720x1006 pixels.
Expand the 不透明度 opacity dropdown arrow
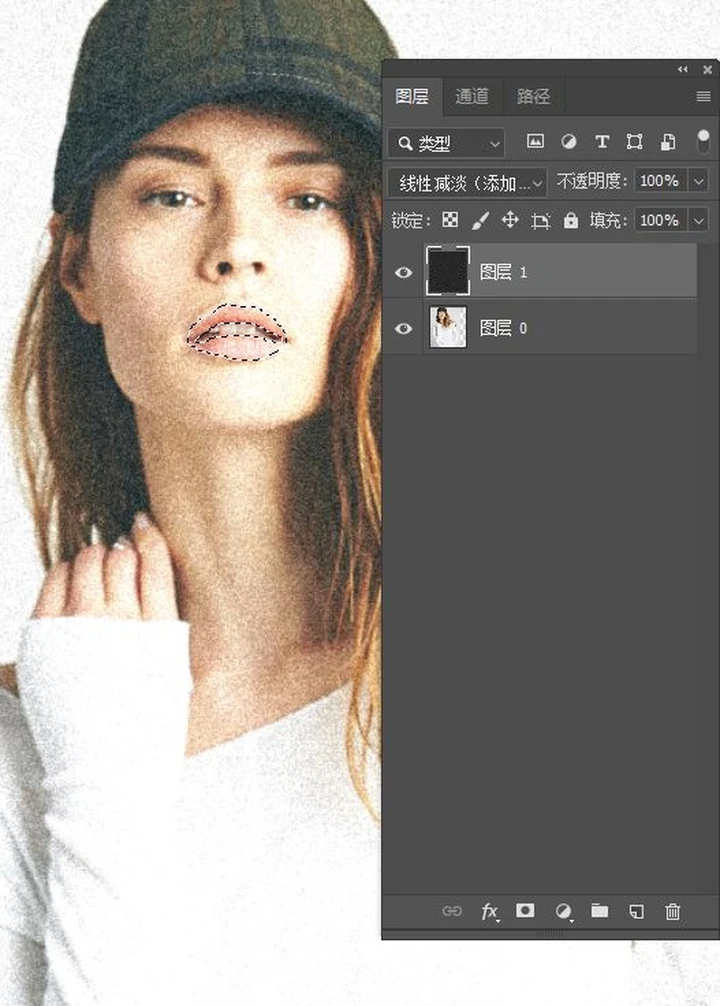pos(697,182)
